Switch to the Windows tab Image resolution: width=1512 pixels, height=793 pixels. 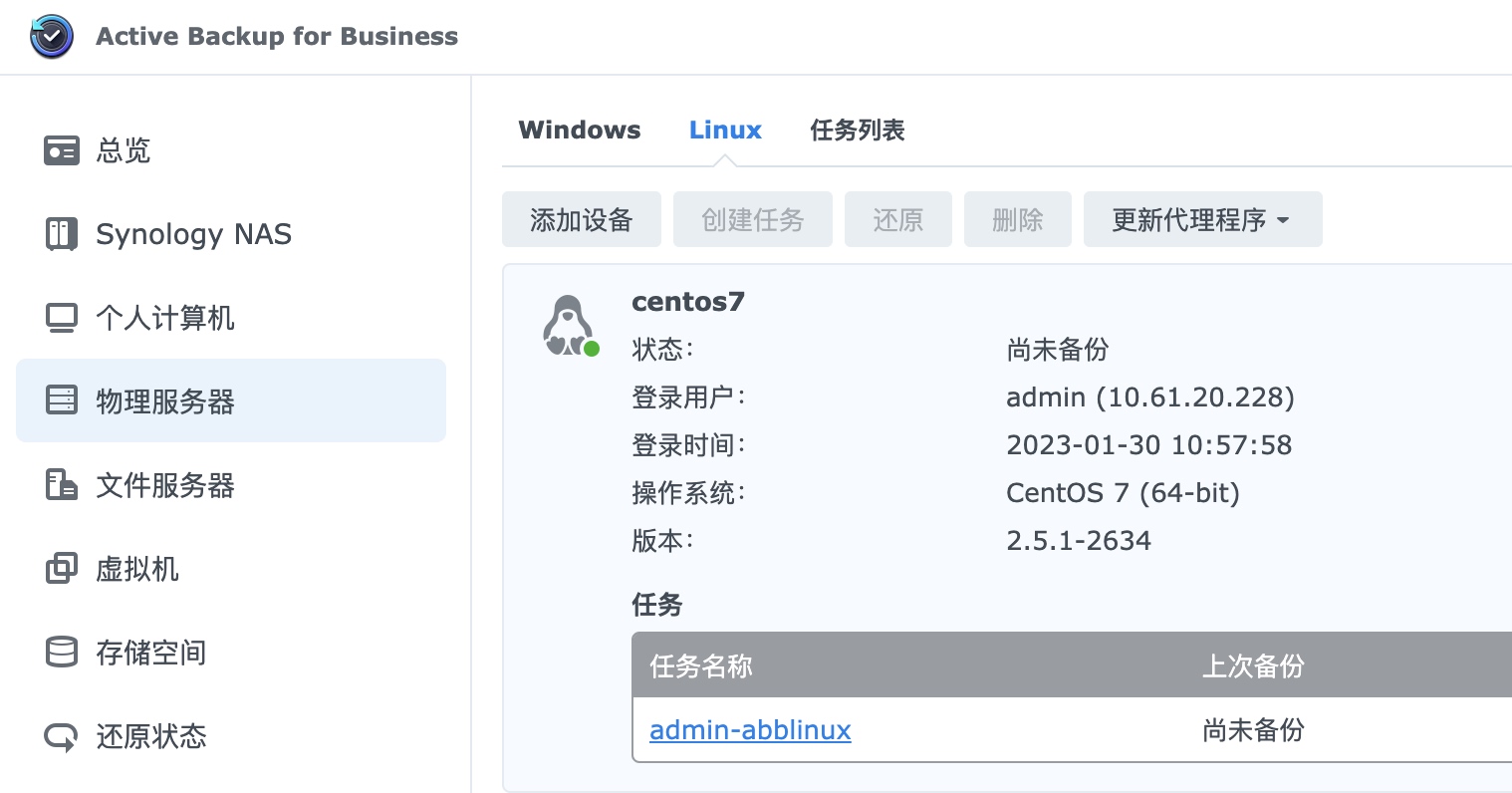[580, 131]
